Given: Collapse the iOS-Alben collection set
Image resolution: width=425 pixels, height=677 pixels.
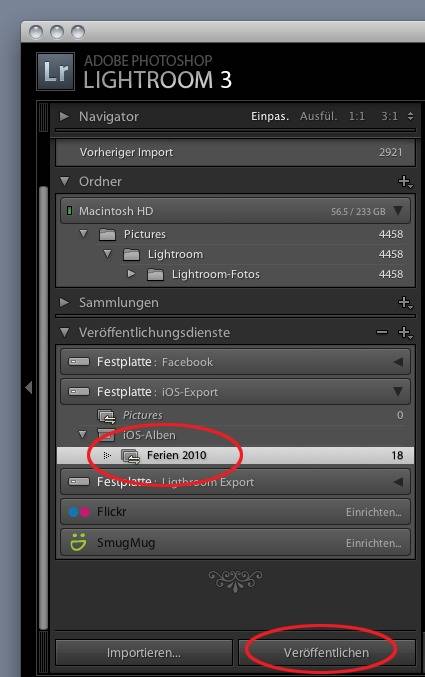Looking at the screenshot, I should (82, 434).
